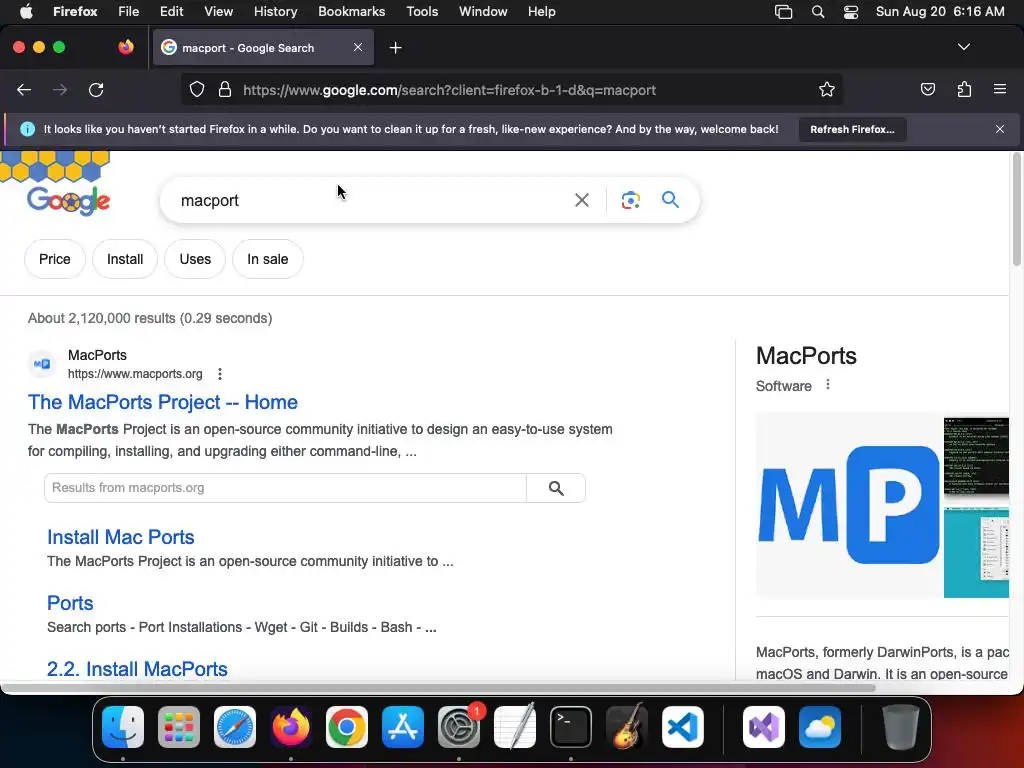Open a new tab with plus button

[x=396, y=48]
